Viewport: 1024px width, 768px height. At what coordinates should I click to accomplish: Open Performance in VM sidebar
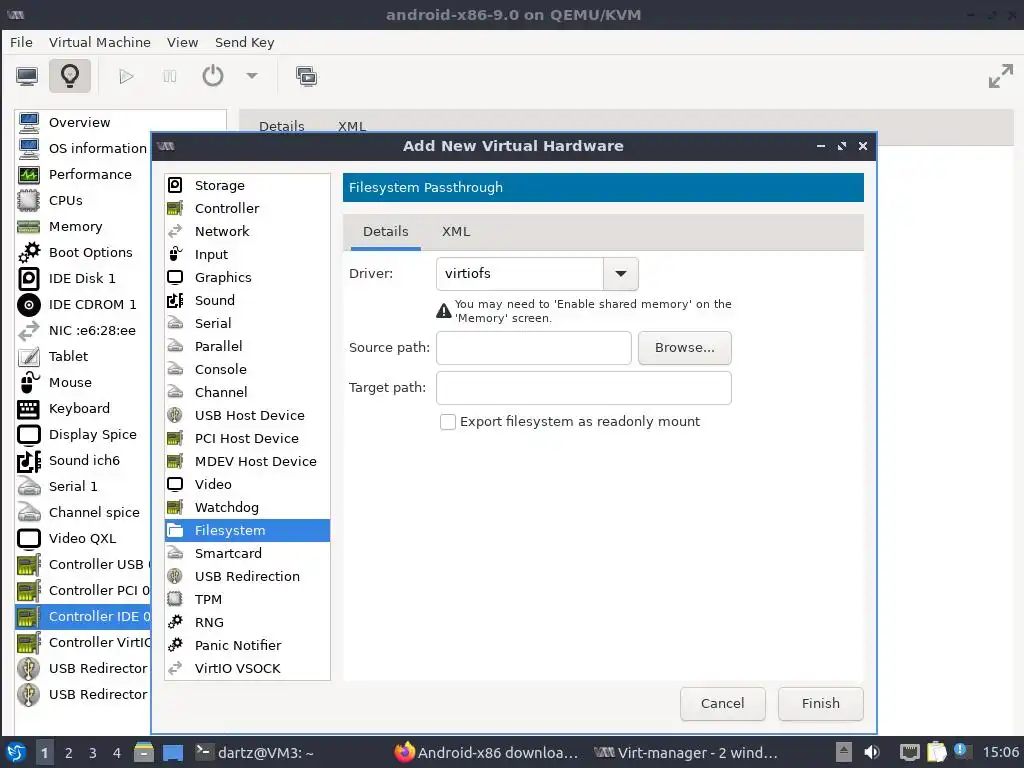(x=83, y=174)
